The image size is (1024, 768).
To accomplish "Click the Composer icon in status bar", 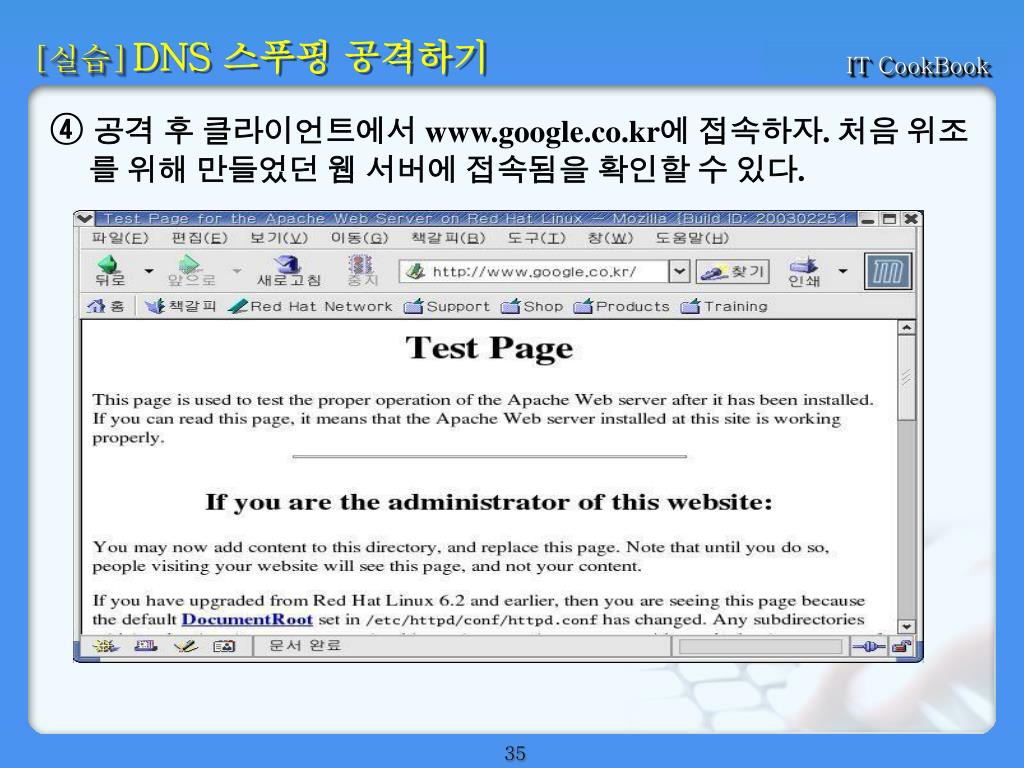I will pos(185,646).
